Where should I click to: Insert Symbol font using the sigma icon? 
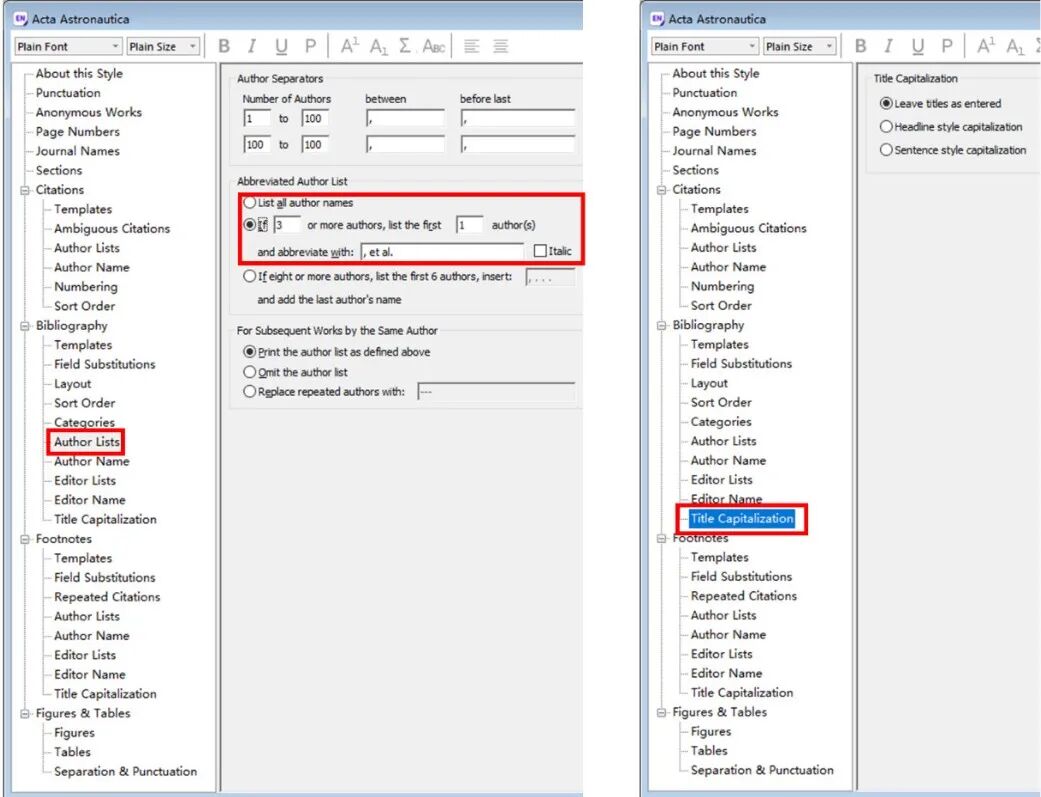[406, 45]
